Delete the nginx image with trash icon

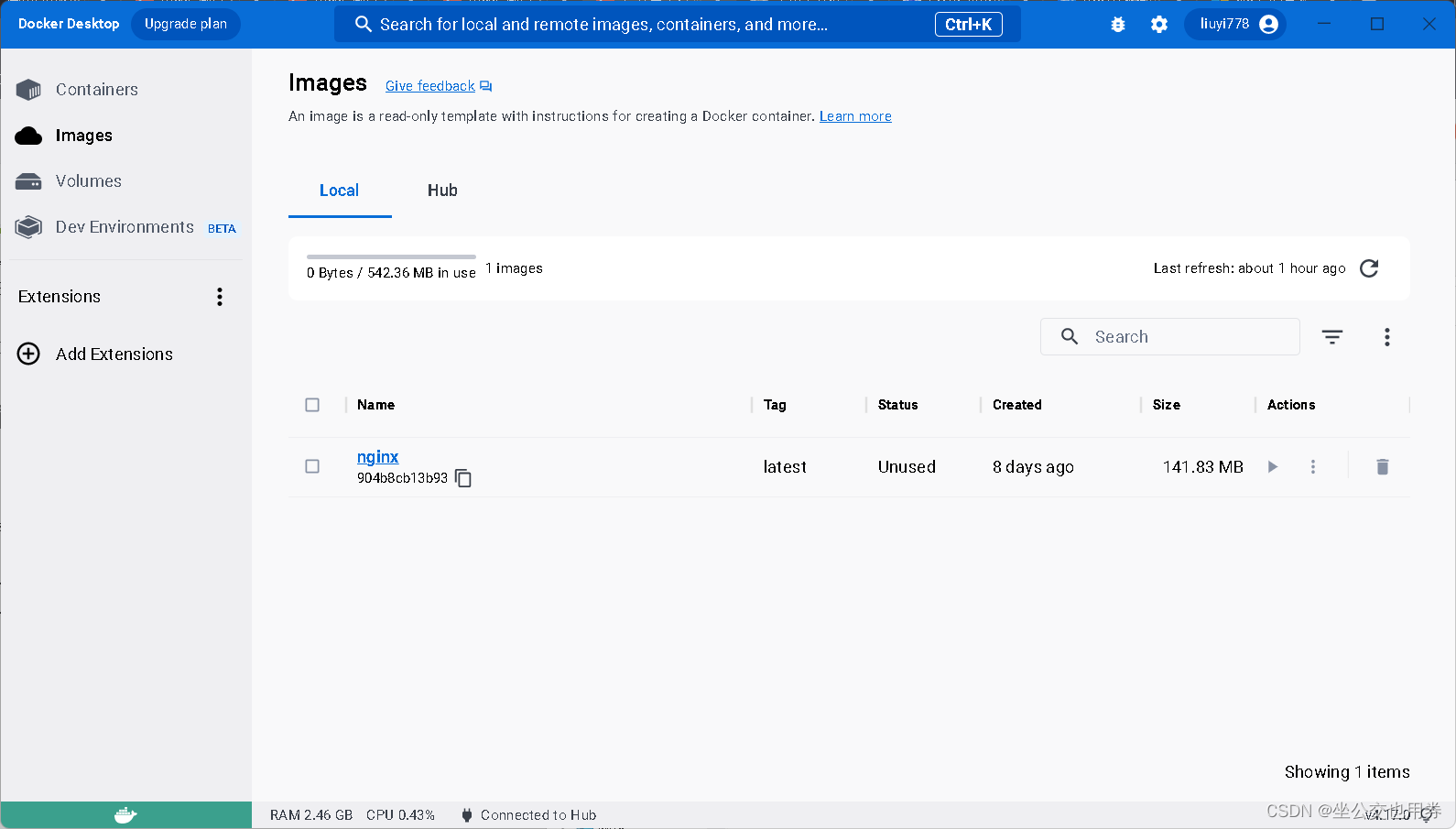tap(1382, 467)
